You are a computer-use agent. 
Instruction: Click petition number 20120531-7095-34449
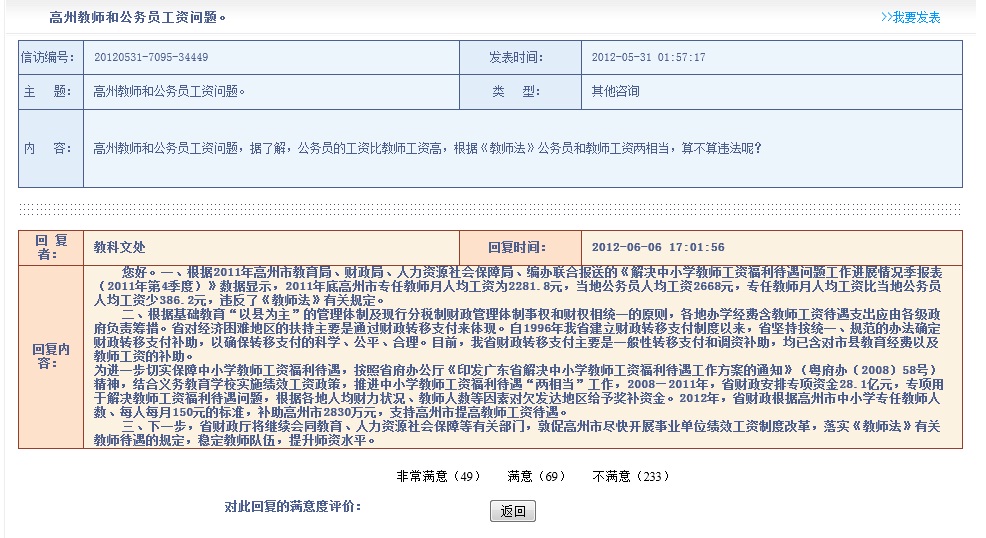[151, 58]
